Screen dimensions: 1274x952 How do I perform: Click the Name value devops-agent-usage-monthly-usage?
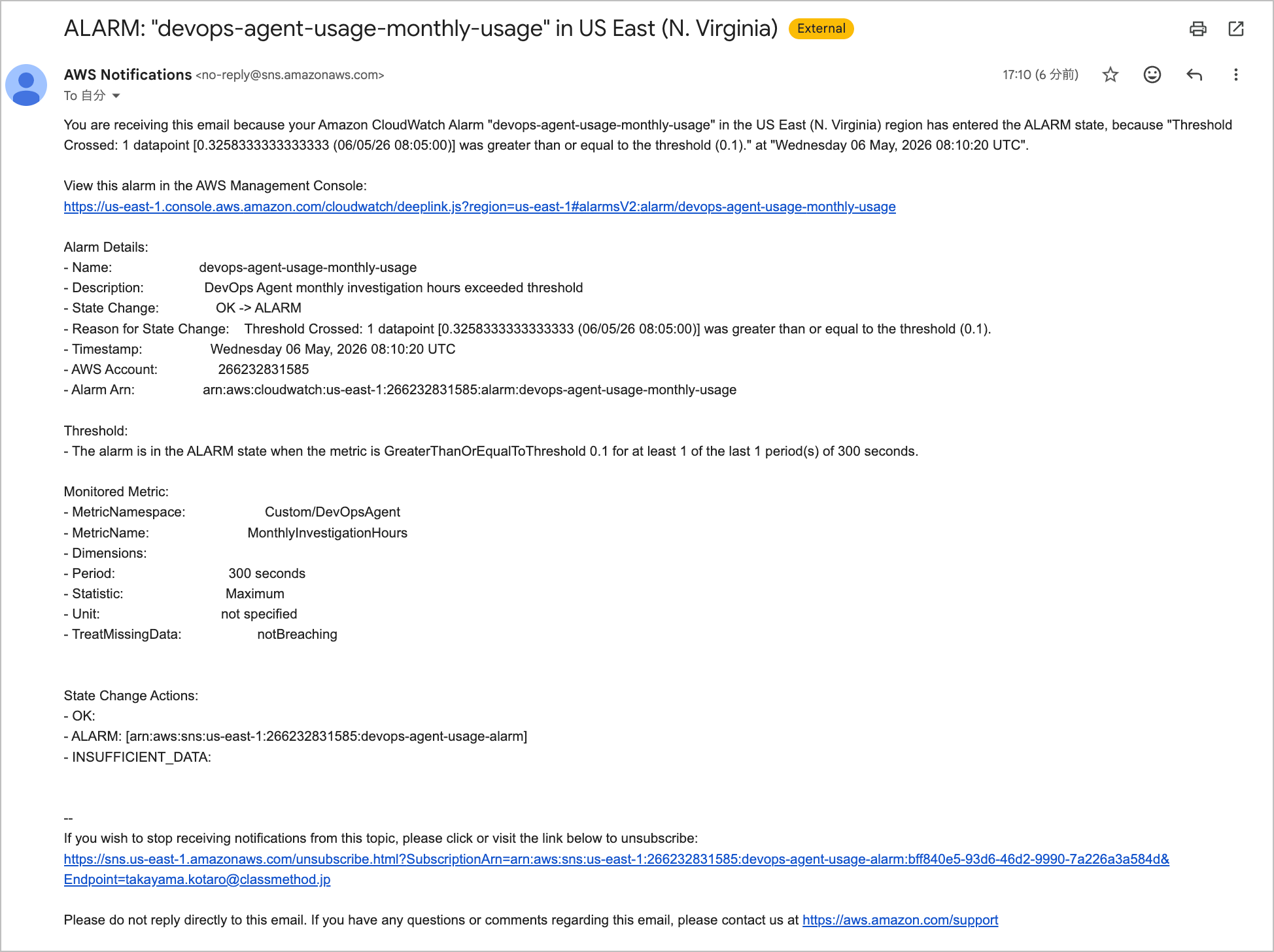[x=308, y=267]
